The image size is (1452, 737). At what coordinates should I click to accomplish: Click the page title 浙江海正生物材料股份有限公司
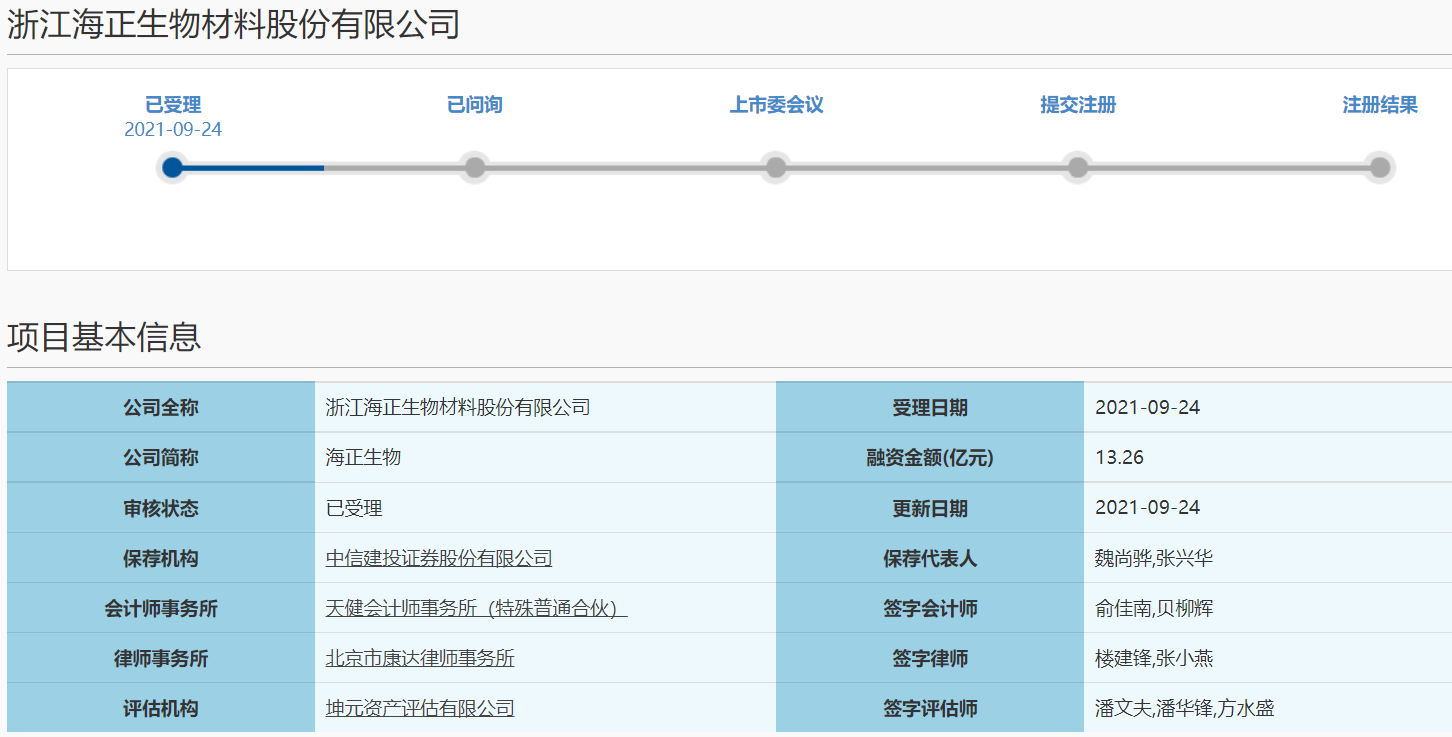[x=234, y=24]
